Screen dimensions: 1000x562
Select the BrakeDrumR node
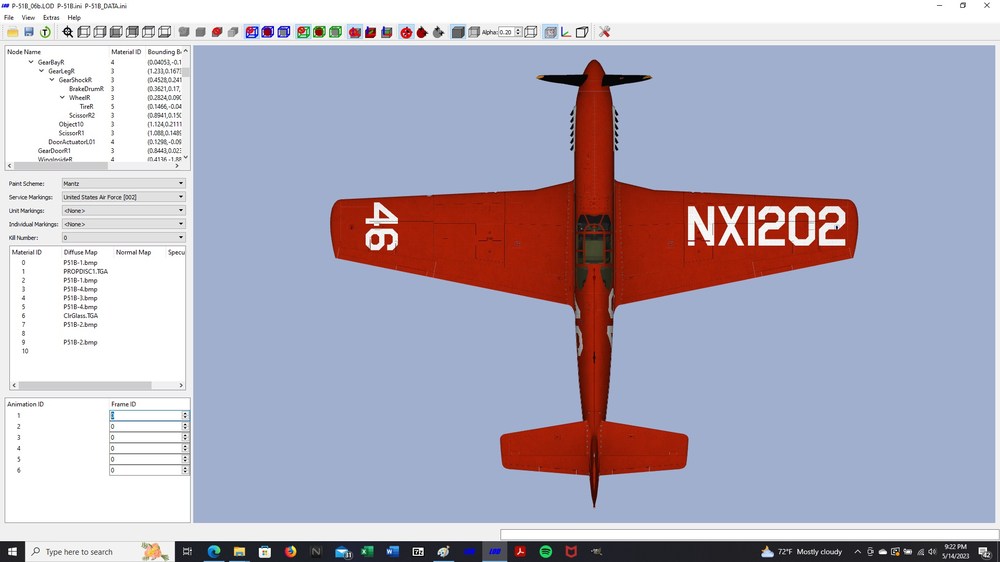[x=86, y=89]
